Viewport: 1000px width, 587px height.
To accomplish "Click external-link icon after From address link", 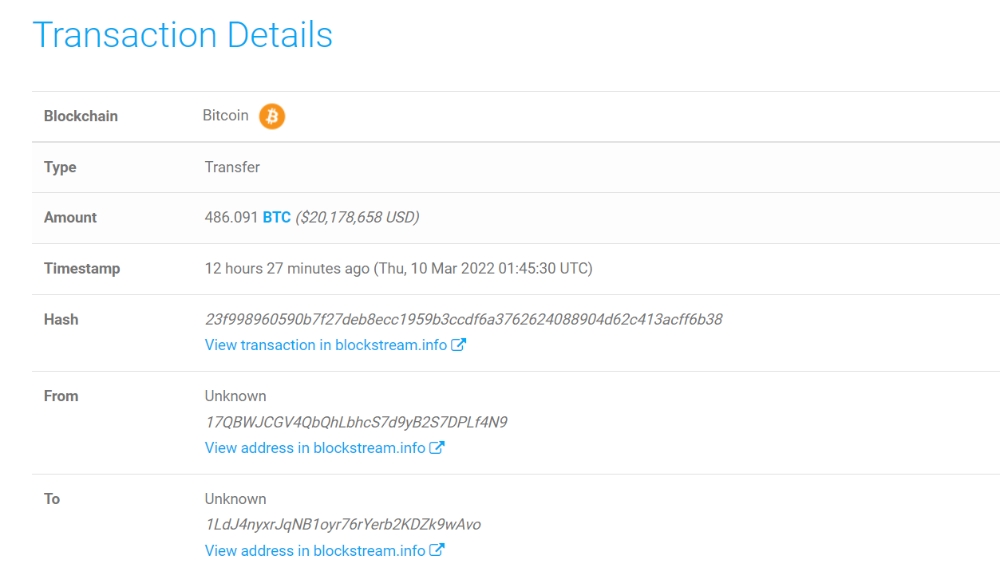I will (x=437, y=447).
